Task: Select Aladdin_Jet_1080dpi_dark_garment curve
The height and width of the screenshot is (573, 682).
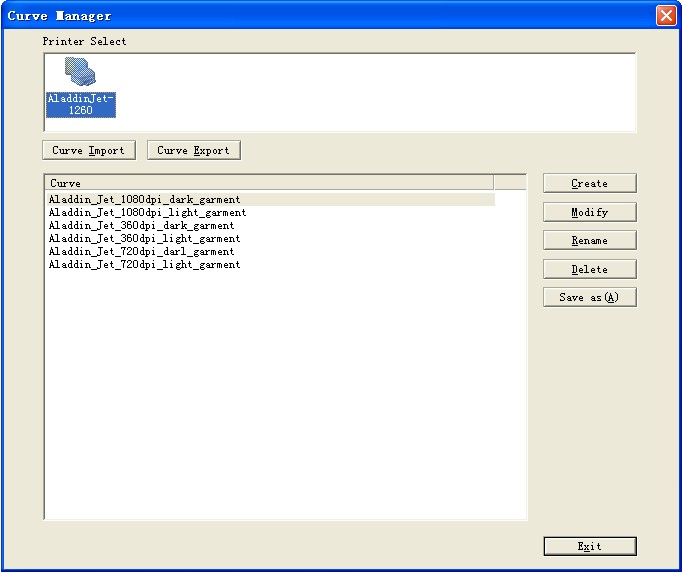Action: 270,200
